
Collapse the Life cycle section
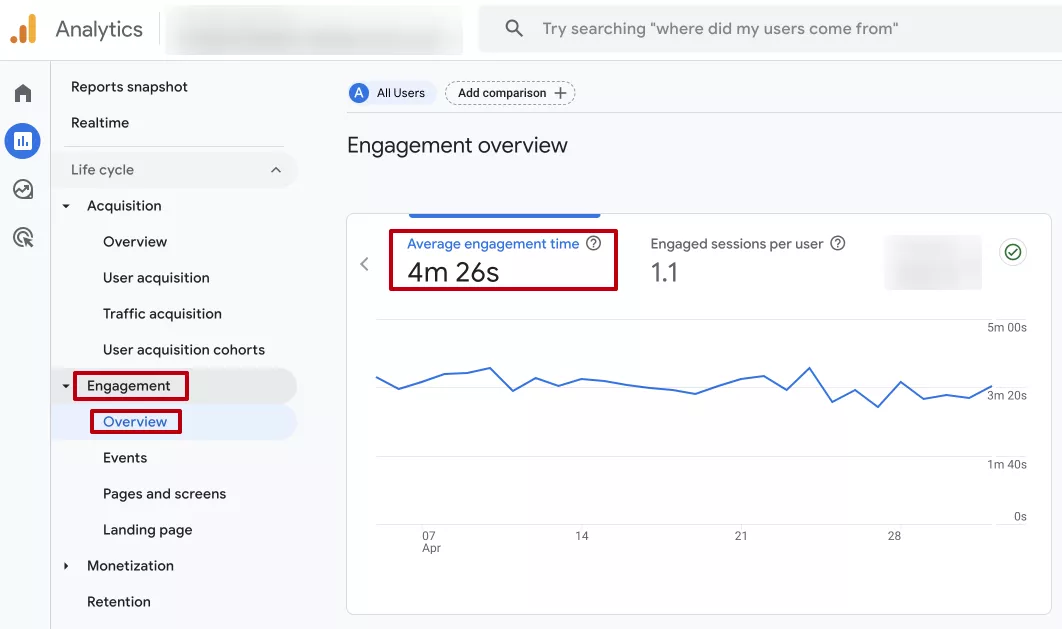pyautogui.click(x=276, y=170)
